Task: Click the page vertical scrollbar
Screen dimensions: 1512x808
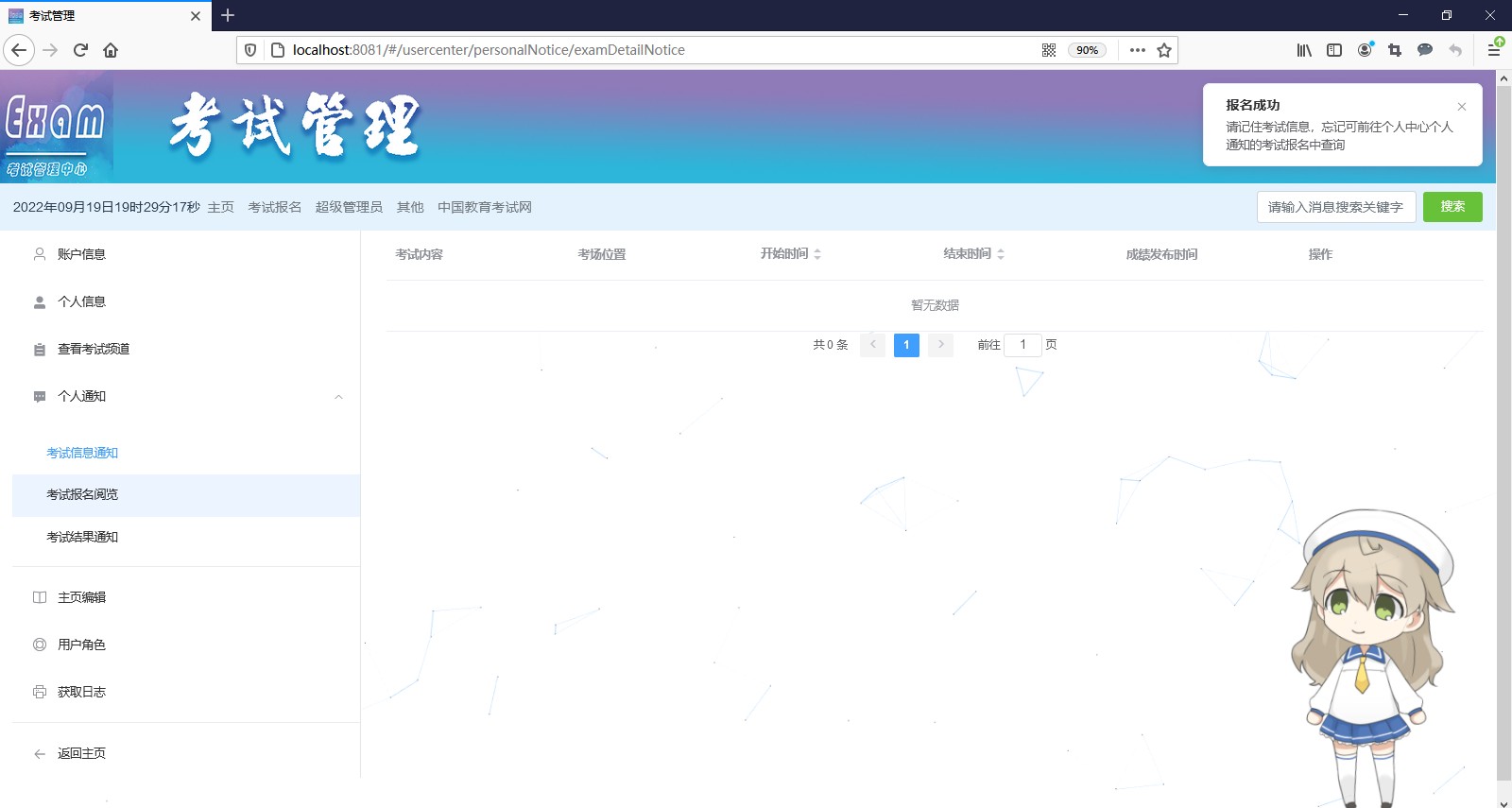Action: tap(1503, 435)
